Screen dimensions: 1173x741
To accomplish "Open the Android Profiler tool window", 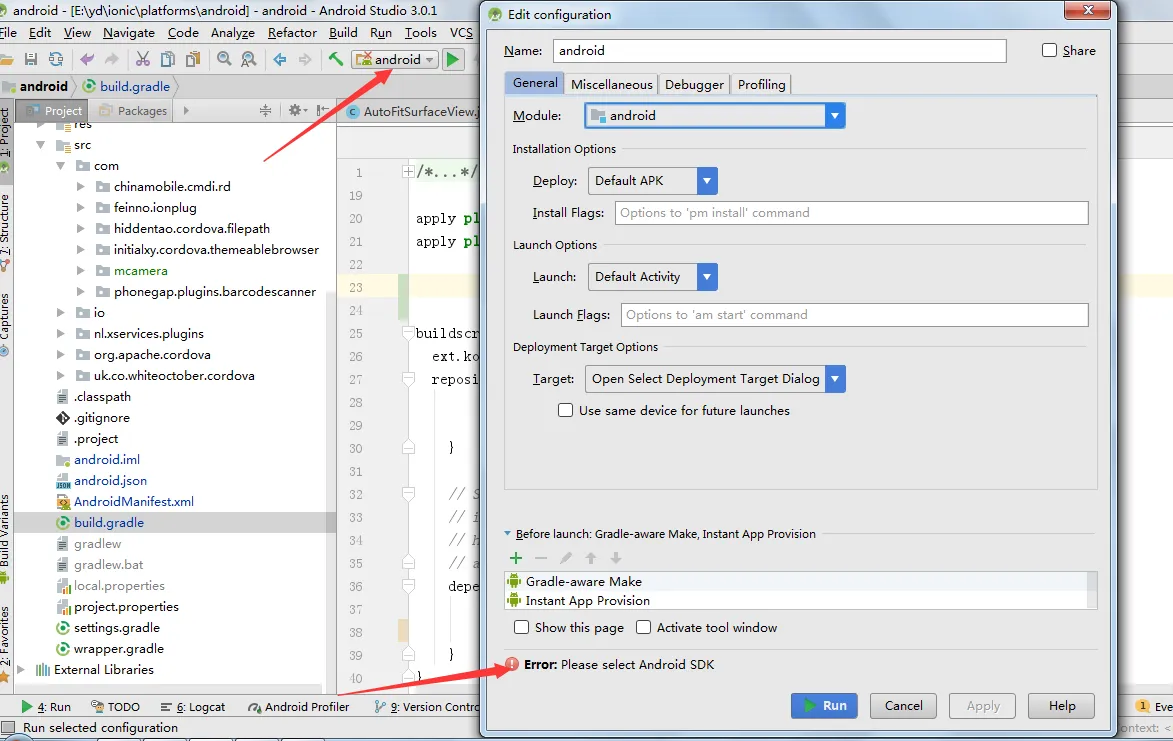I will tap(298, 707).
